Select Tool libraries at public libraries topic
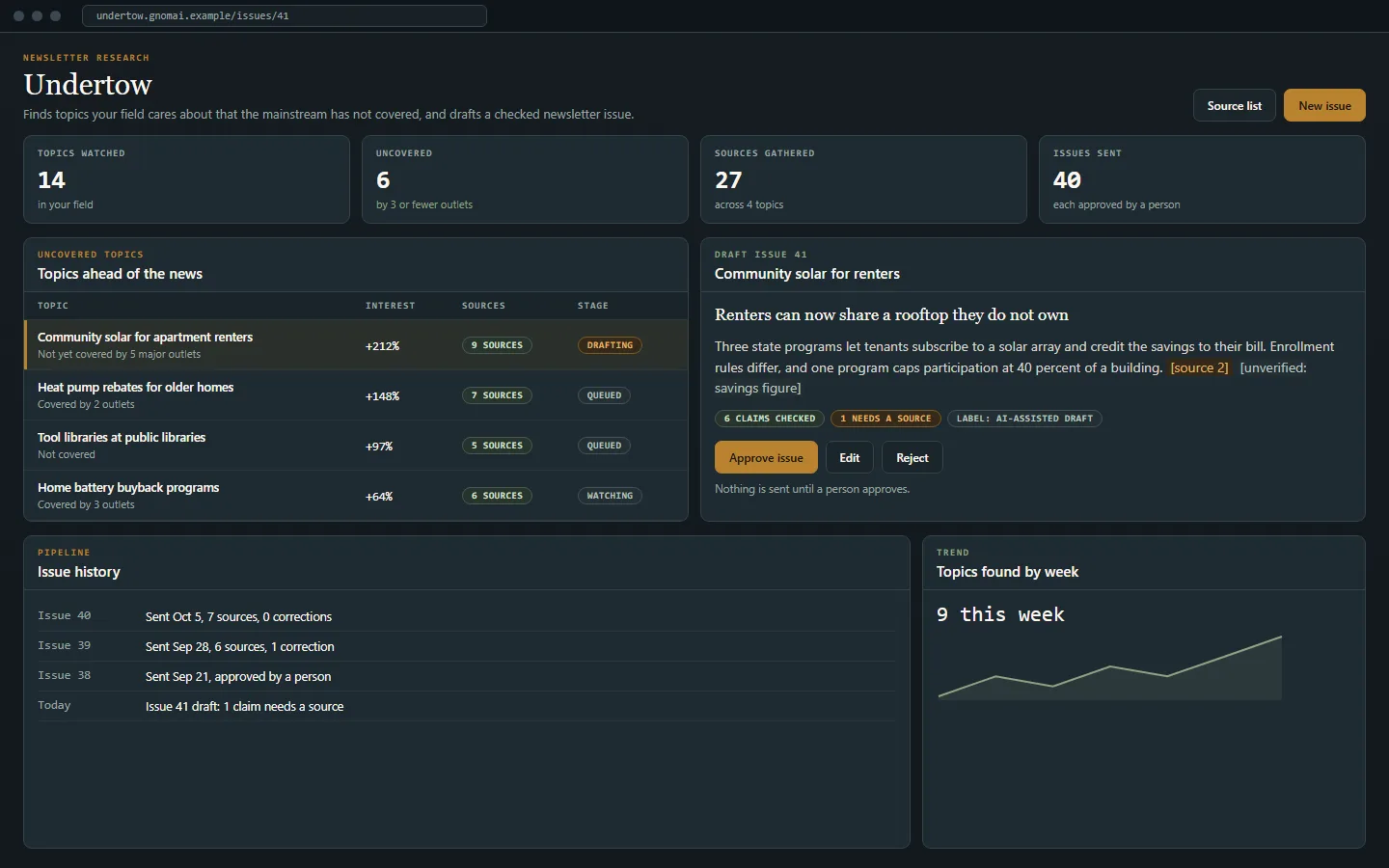The height and width of the screenshot is (868, 1389). (x=356, y=446)
